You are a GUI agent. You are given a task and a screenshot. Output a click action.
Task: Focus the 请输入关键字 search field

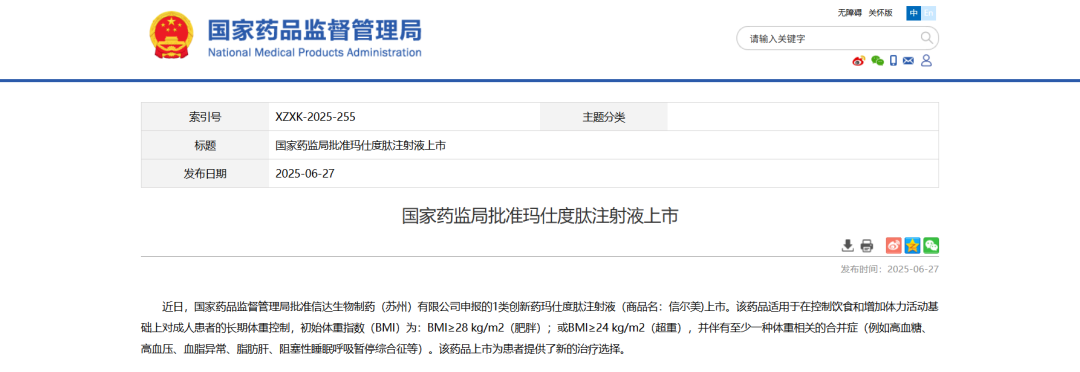[x=830, y=39]
